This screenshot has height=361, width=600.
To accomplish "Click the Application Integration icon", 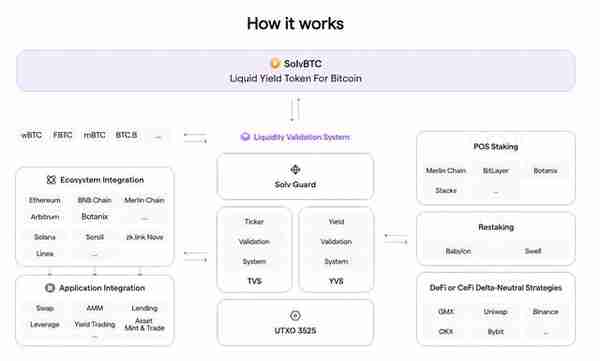I will click(x=50, y=288).
